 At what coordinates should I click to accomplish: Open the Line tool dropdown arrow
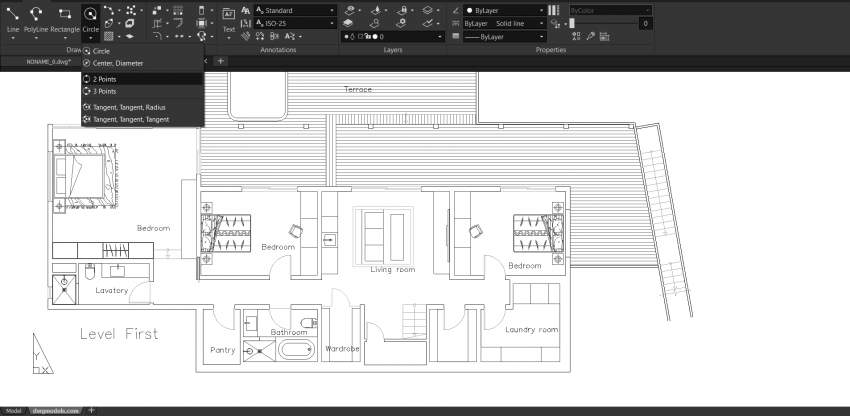(13, 39)
